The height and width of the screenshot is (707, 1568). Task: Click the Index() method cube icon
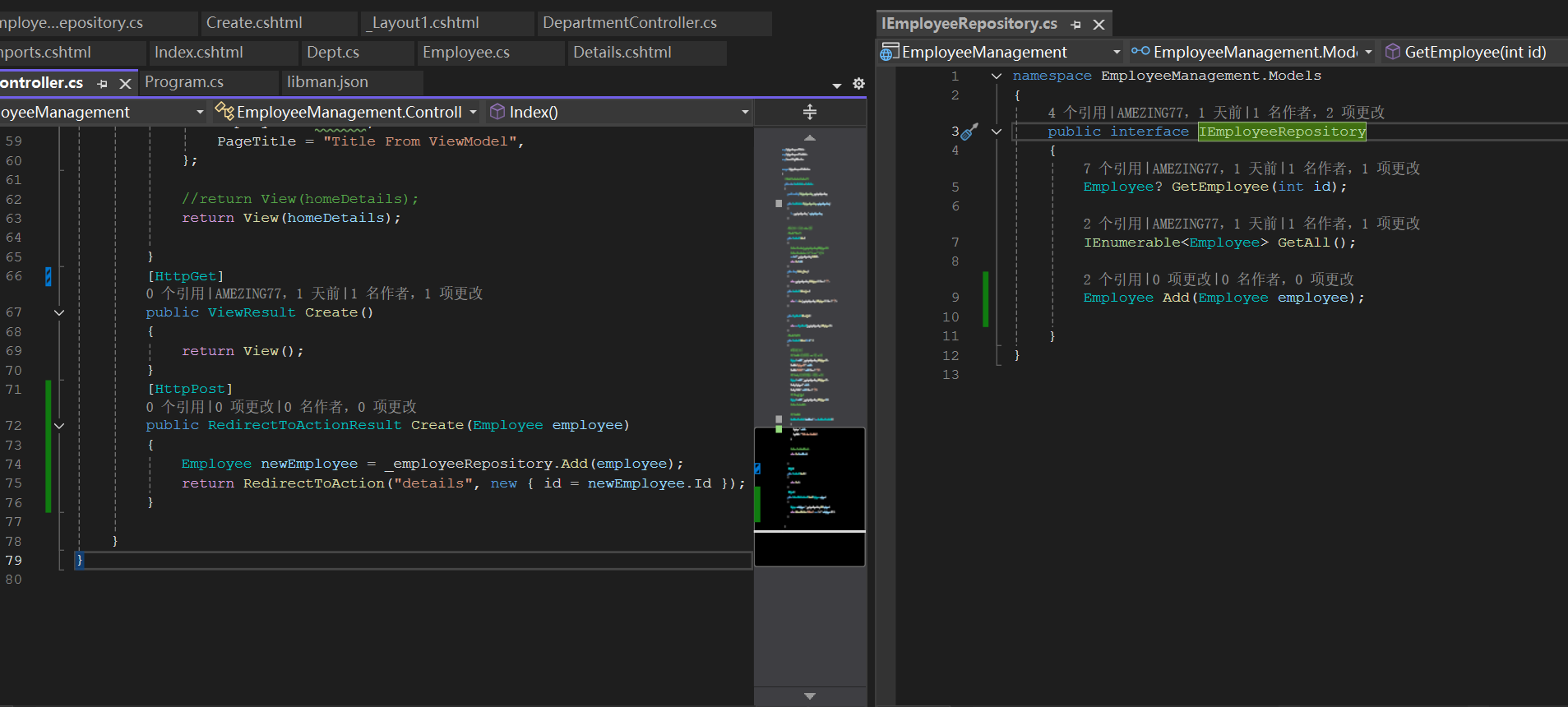coord(497,112)
